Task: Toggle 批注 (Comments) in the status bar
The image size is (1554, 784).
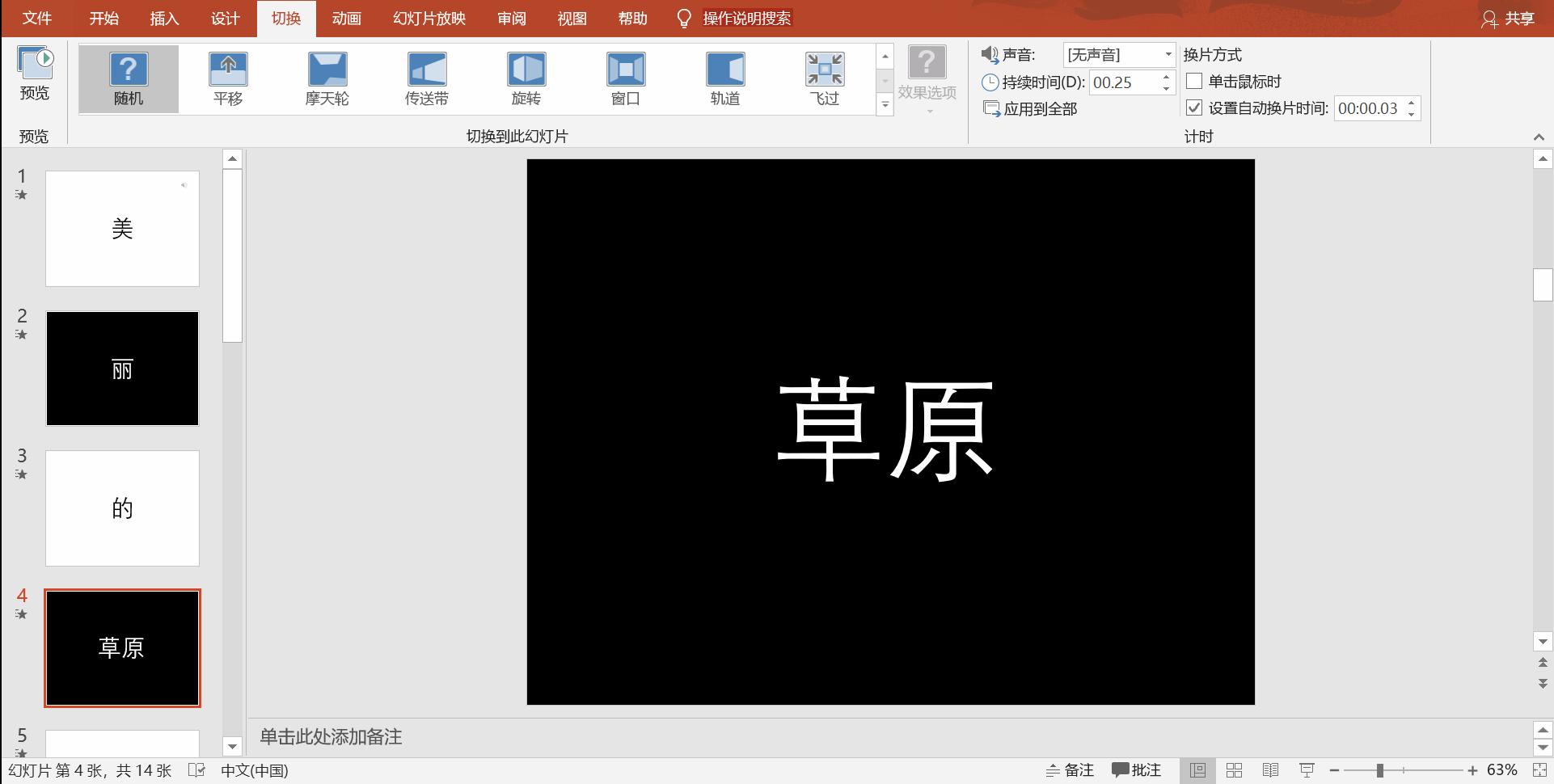Action: click(x=1137, y=769)
